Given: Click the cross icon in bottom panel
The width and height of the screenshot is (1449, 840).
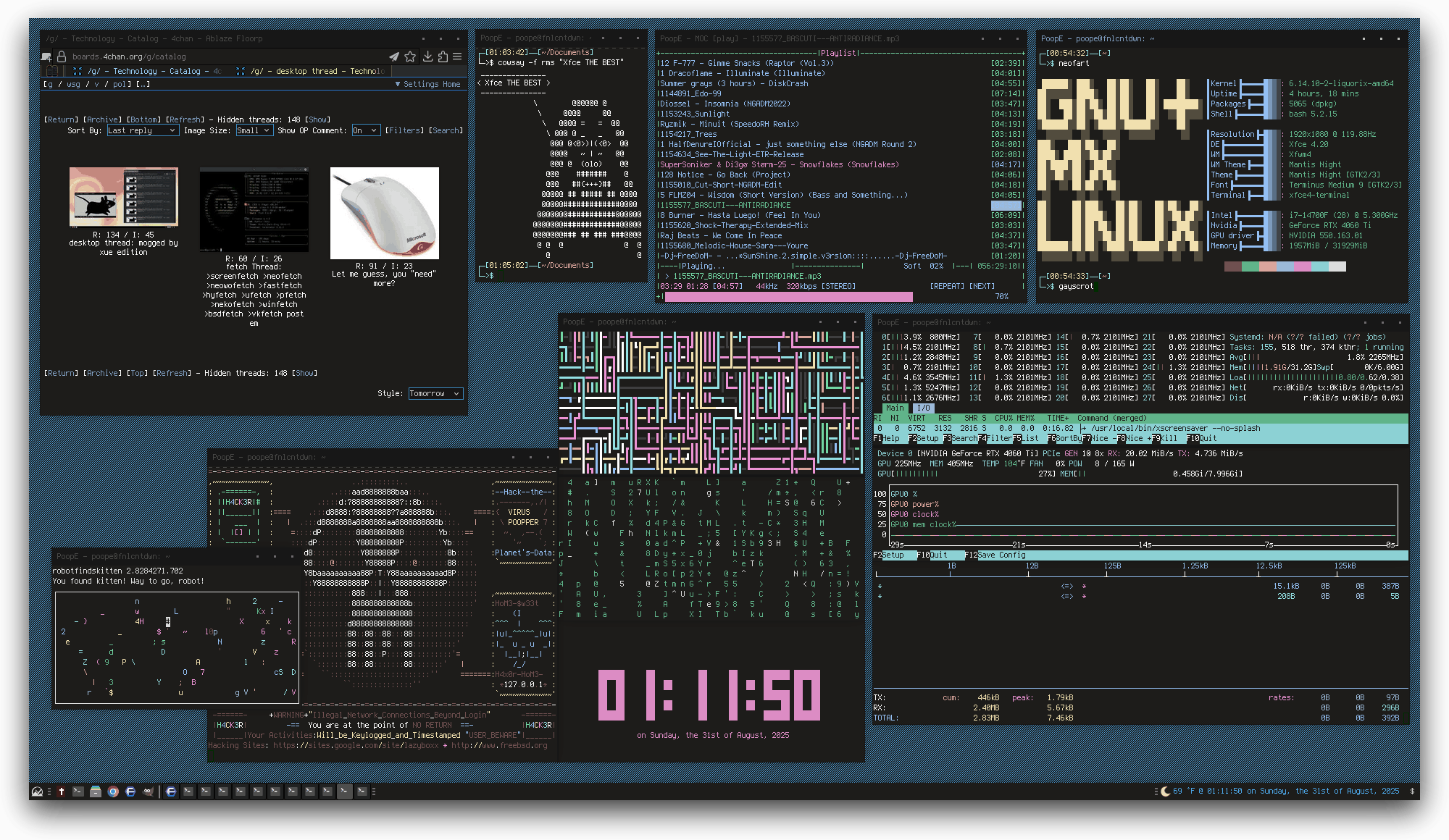Looking at the screenshot, I should pyautogui.click(x=62, y=791).
